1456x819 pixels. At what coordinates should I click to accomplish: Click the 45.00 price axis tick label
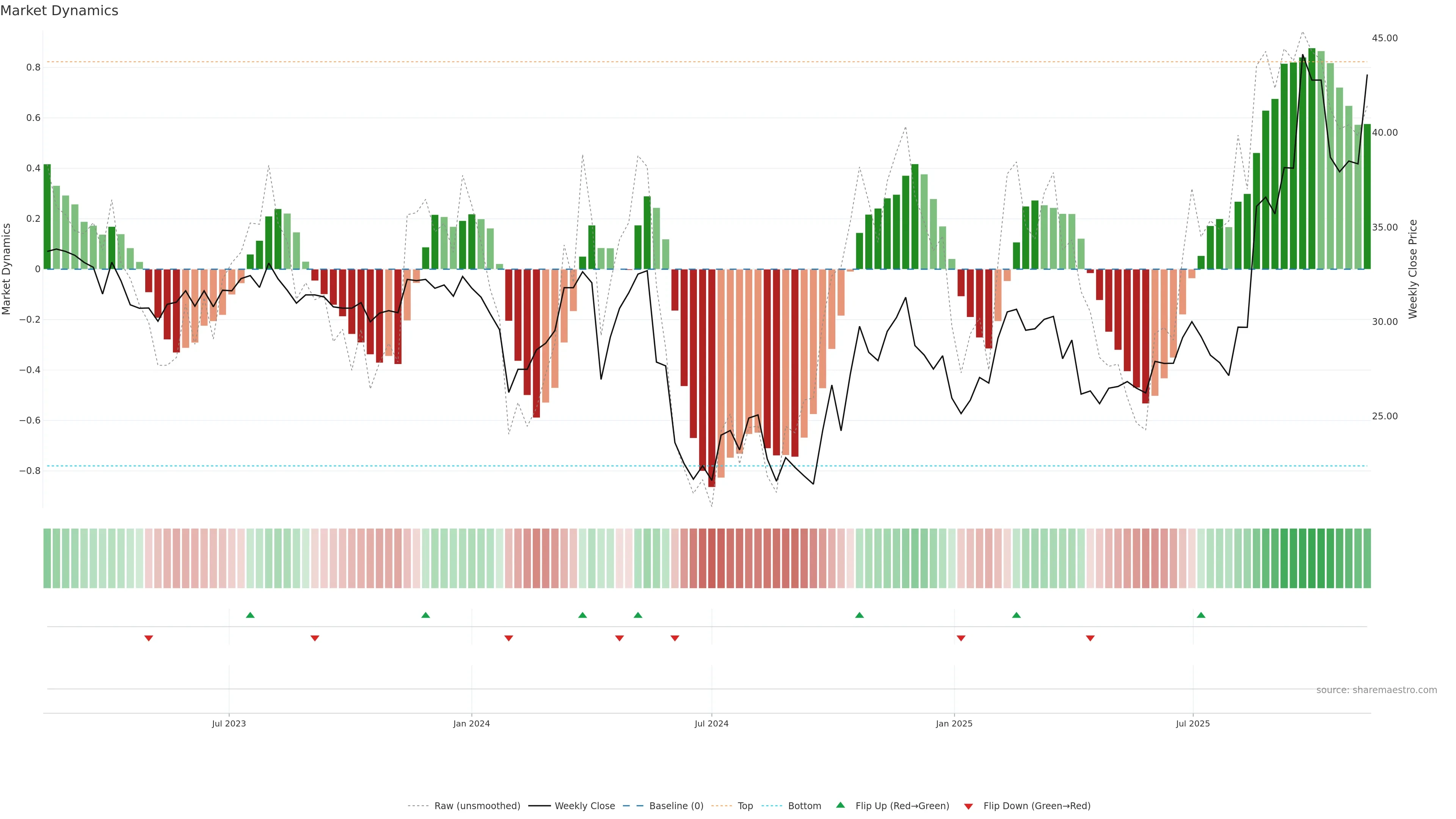pos(1384,38)
